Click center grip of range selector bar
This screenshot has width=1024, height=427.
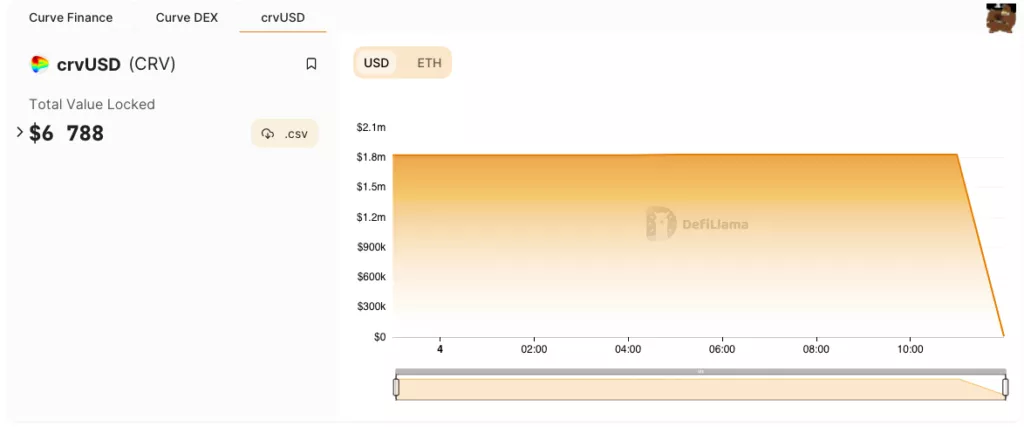point(700,371)
